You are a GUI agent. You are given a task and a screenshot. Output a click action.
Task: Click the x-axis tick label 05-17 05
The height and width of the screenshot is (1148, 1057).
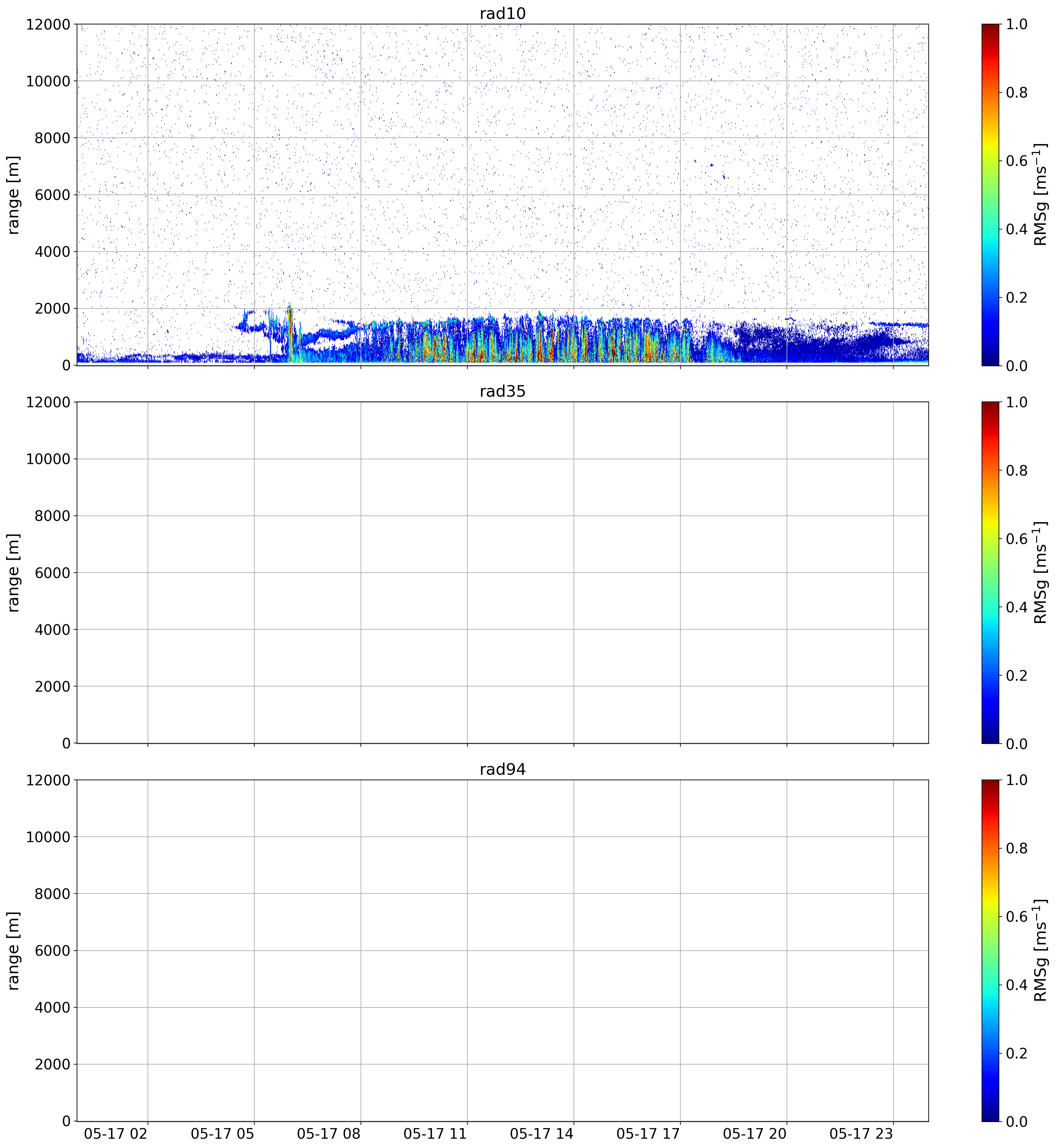click(x=222, y=1134)
